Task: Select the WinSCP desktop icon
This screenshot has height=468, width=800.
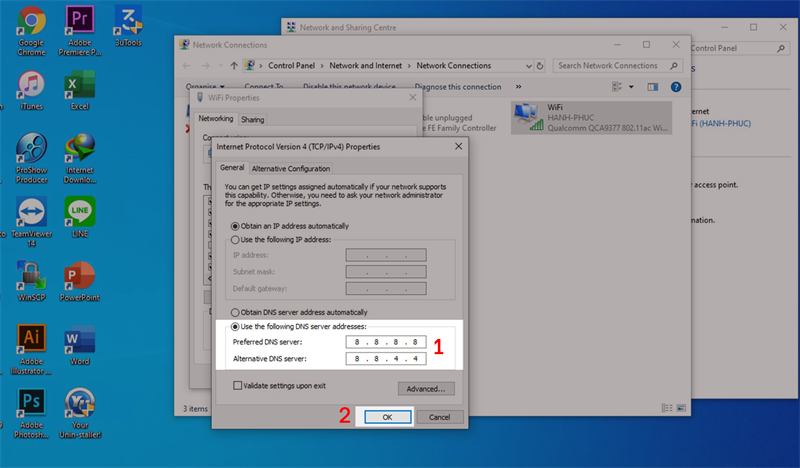Action: [31, 281]
